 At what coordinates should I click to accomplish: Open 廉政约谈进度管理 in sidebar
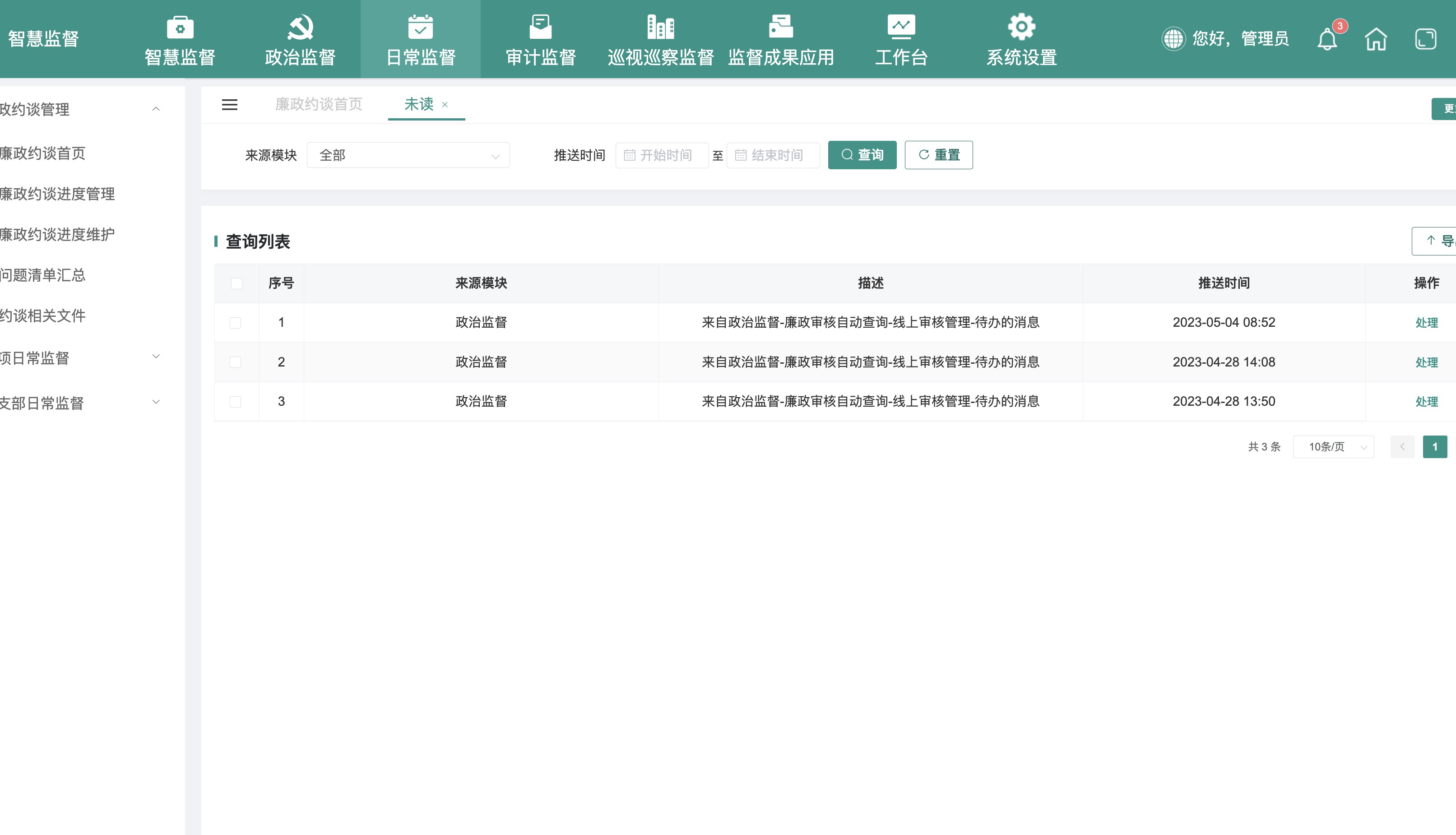57,194
